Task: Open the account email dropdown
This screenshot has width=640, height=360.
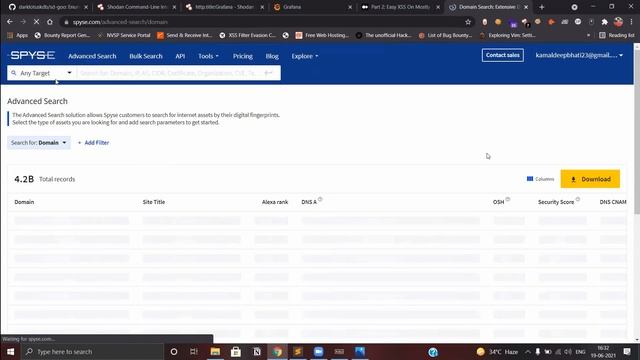Action: pos(579,55)
